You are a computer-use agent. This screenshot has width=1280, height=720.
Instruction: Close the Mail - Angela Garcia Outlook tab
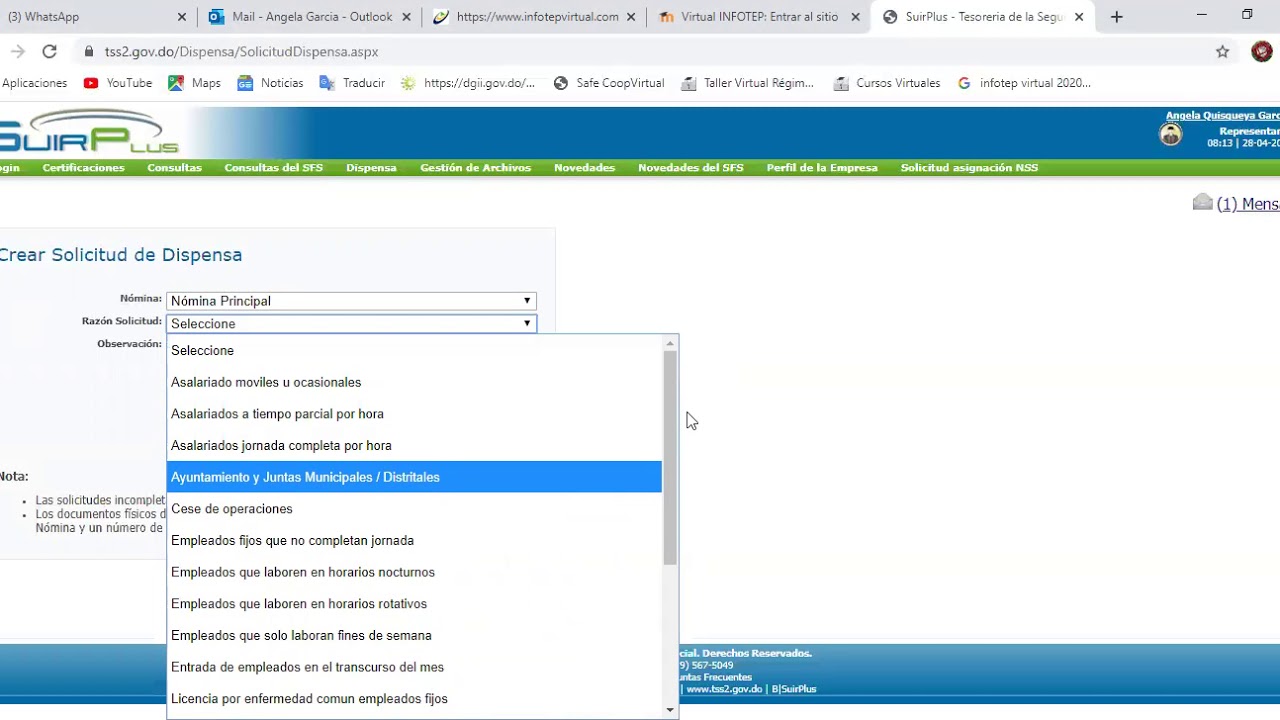point(408,17)
